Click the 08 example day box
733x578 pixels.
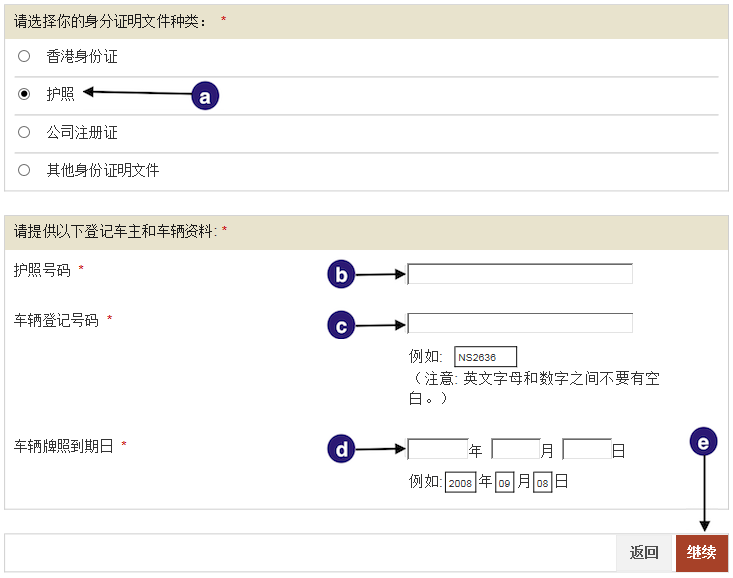(x=542, y=482)
